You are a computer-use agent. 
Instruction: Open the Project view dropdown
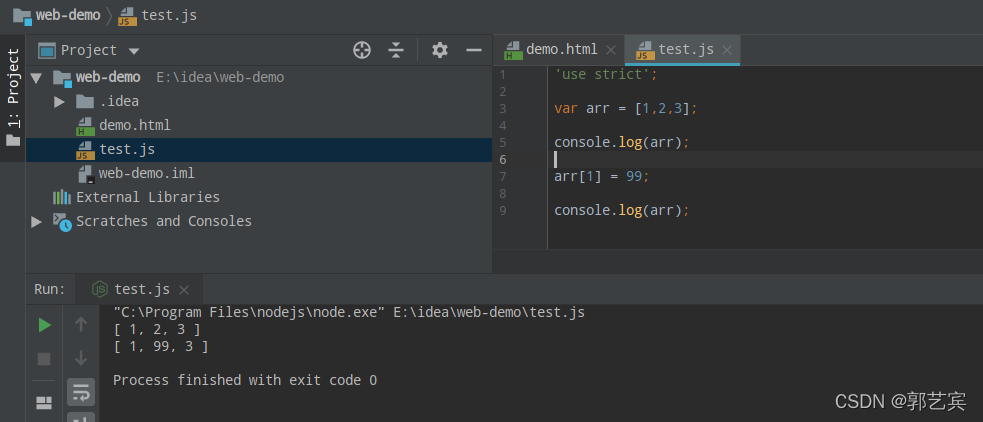pos(134,51)
